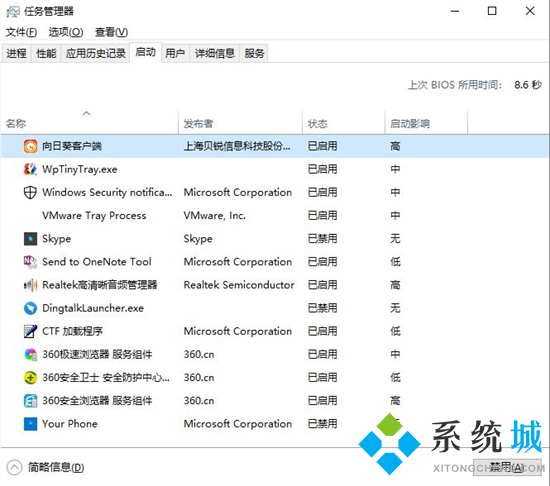Select the 向日葵客户端 row name
The image size is (550, 486).
pos(72,146)
